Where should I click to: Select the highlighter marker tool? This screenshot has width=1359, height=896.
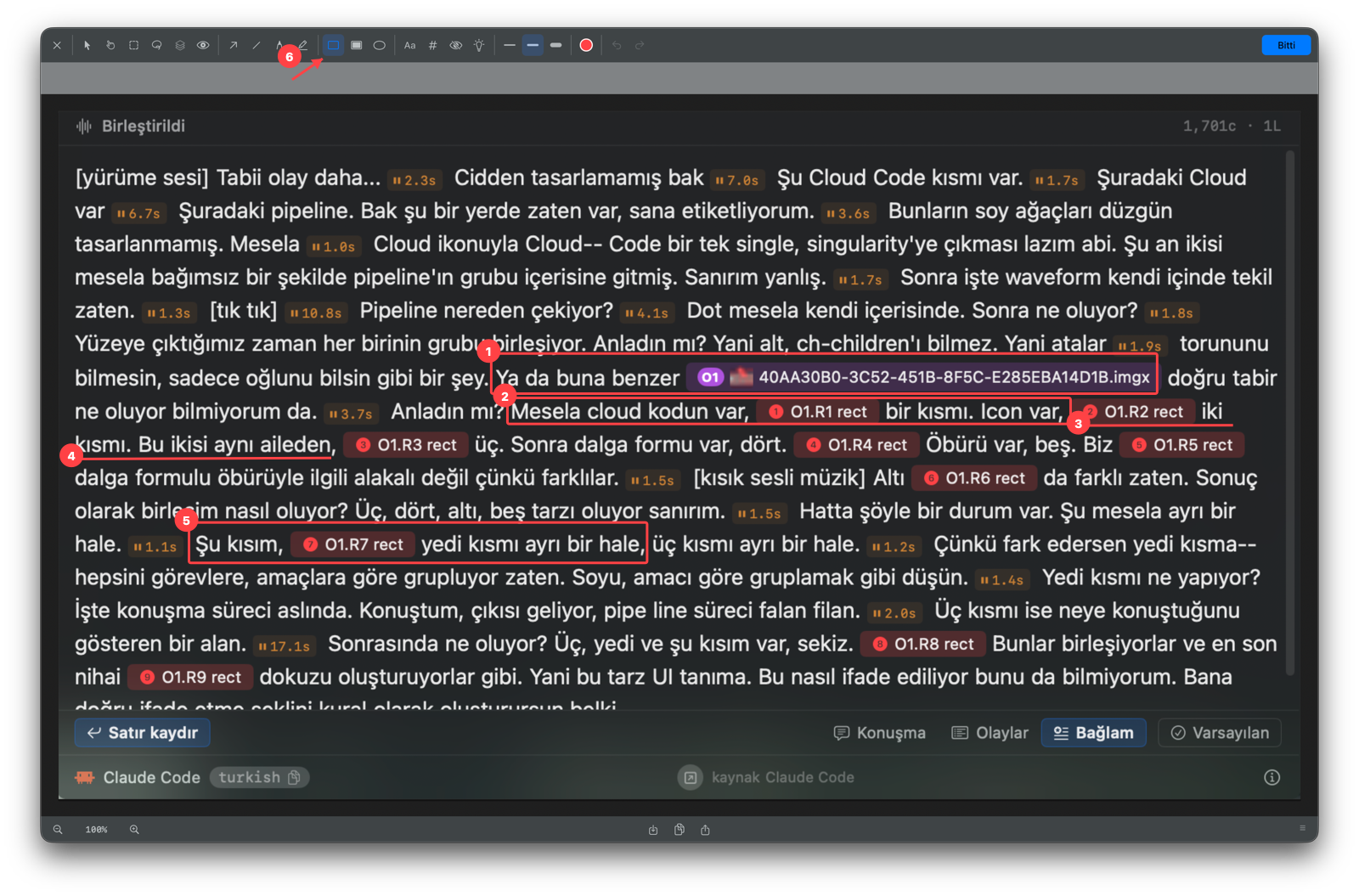[303, 46]
